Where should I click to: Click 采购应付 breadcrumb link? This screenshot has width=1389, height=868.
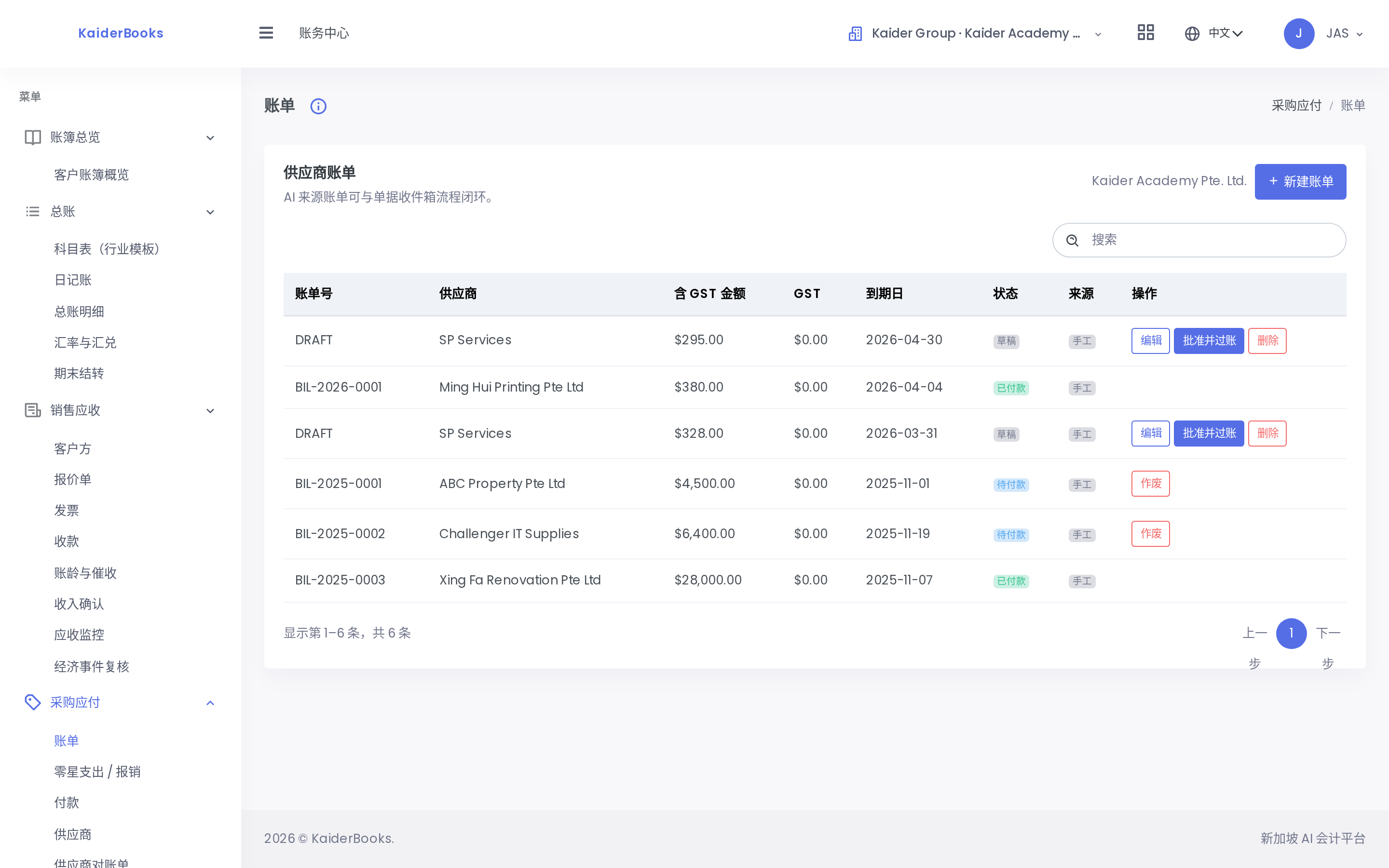coord(1296,106)
